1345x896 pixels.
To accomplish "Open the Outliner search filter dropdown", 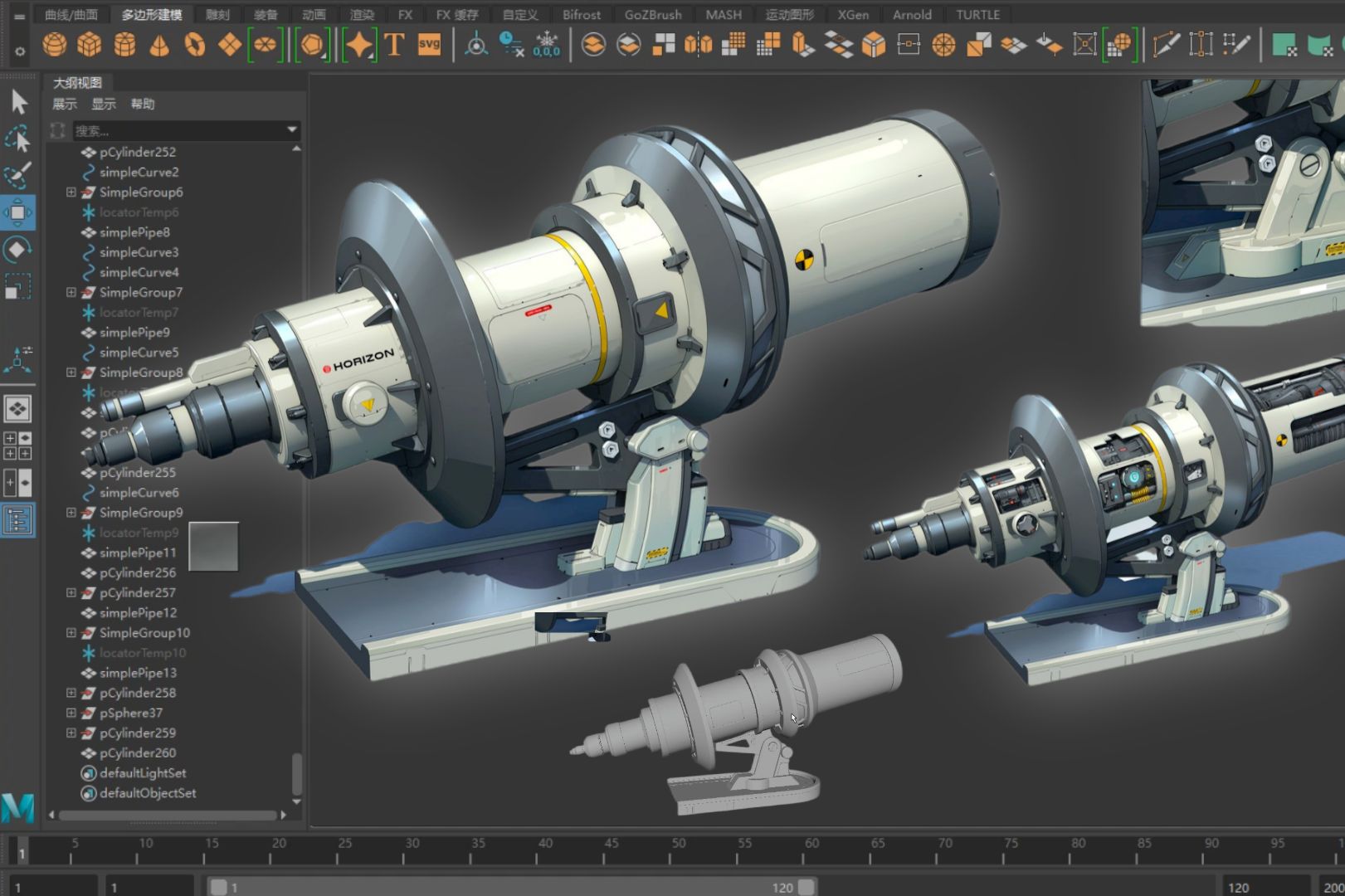I will (291, 130).
